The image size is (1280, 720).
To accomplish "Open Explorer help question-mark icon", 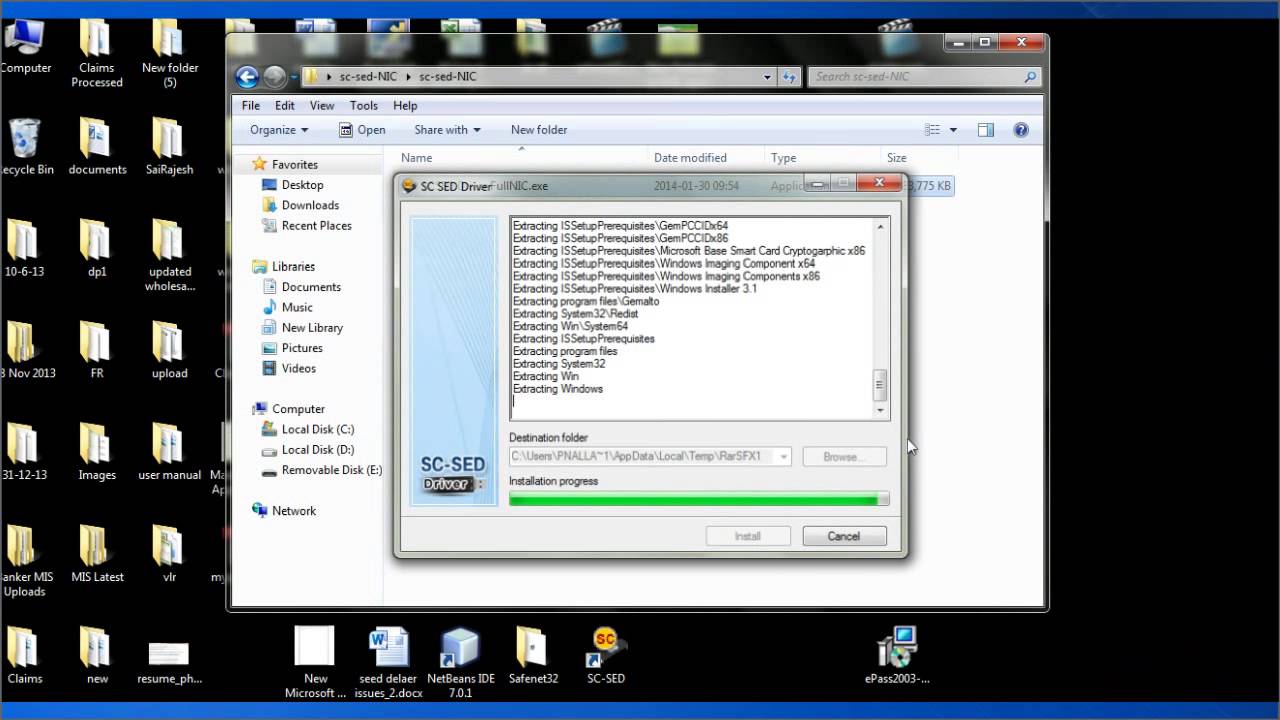I will click(1021, 130).
